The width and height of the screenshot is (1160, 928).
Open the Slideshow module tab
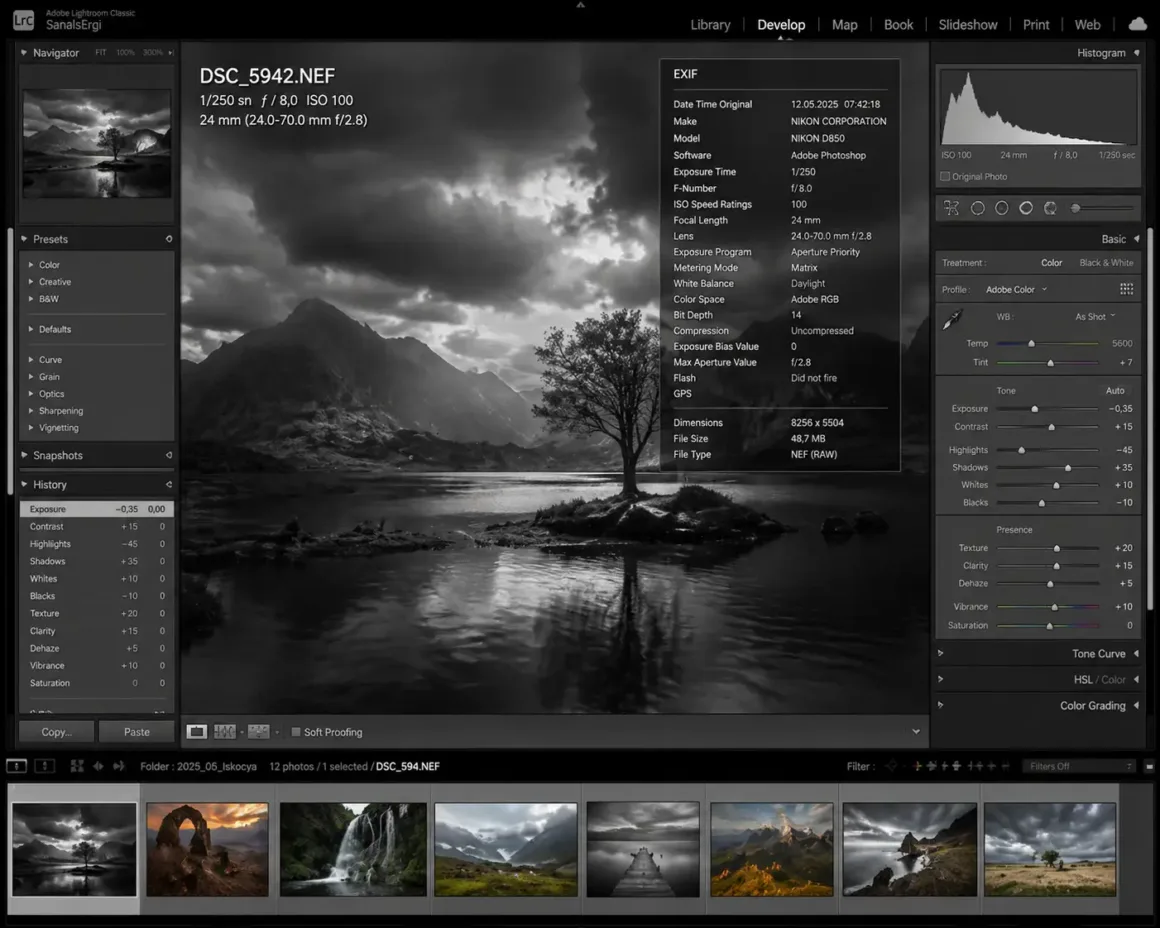967,25
